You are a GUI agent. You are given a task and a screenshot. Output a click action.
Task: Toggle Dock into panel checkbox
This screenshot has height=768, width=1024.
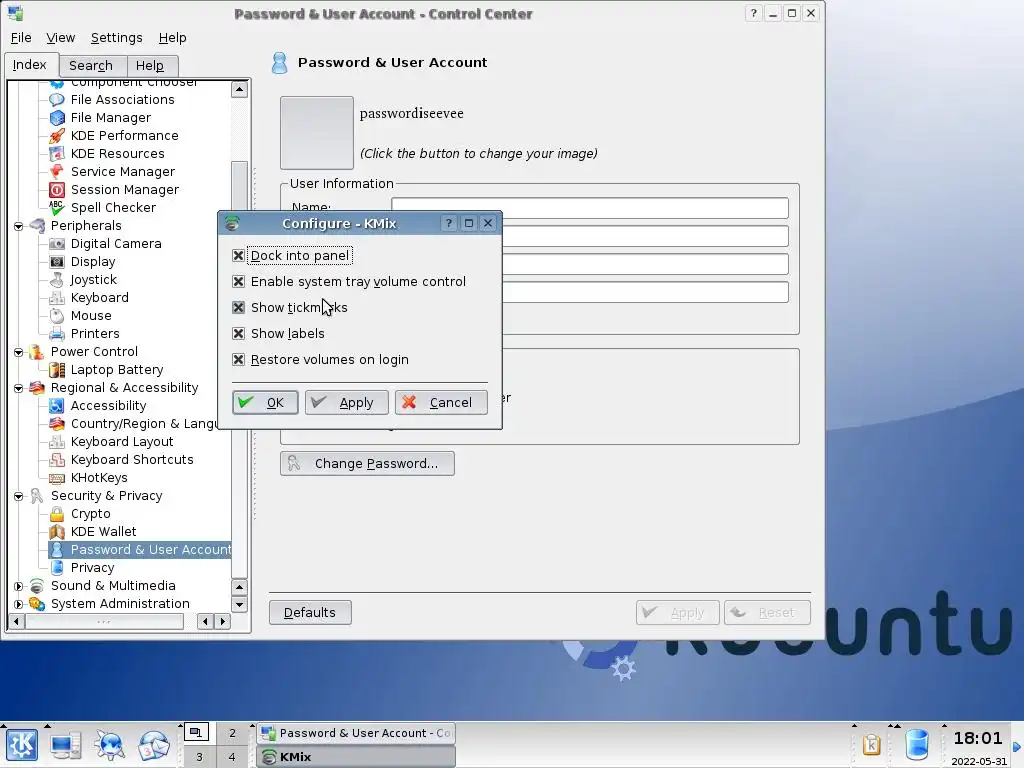click(x=238, y=255)
